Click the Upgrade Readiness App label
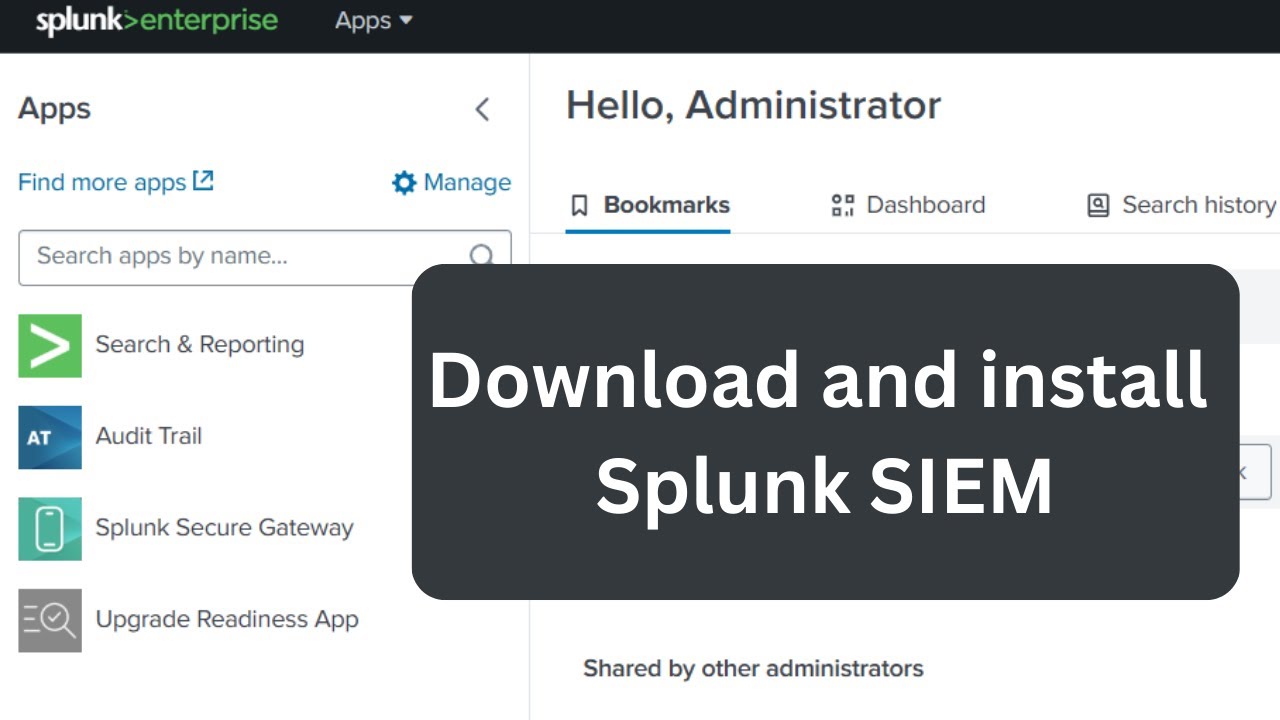1280x720 pixels. pyautogui.click(x=226, y=620)
